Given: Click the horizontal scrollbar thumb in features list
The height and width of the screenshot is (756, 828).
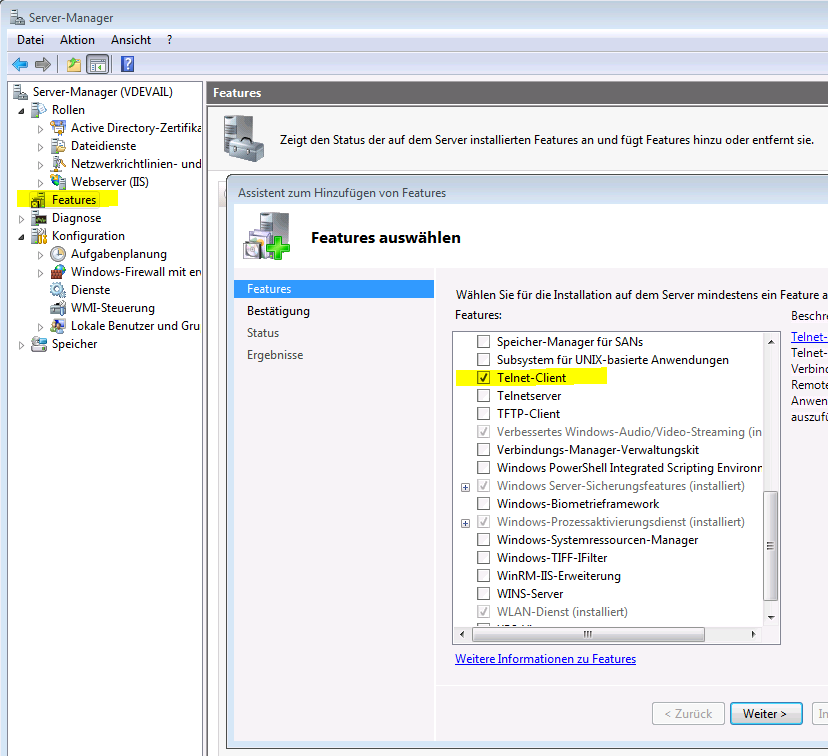Looking at the screenshot, I should pos(588,634).
